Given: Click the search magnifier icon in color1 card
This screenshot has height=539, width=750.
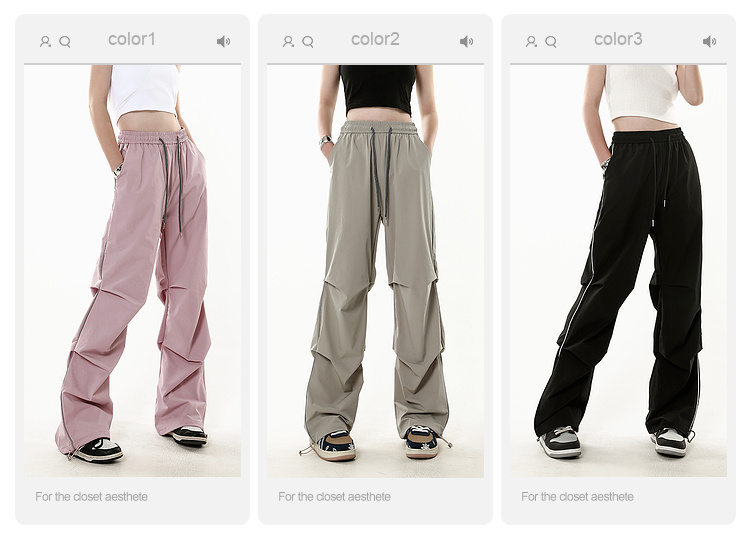Looking at the screenshot, I should [x=65, y=42].
